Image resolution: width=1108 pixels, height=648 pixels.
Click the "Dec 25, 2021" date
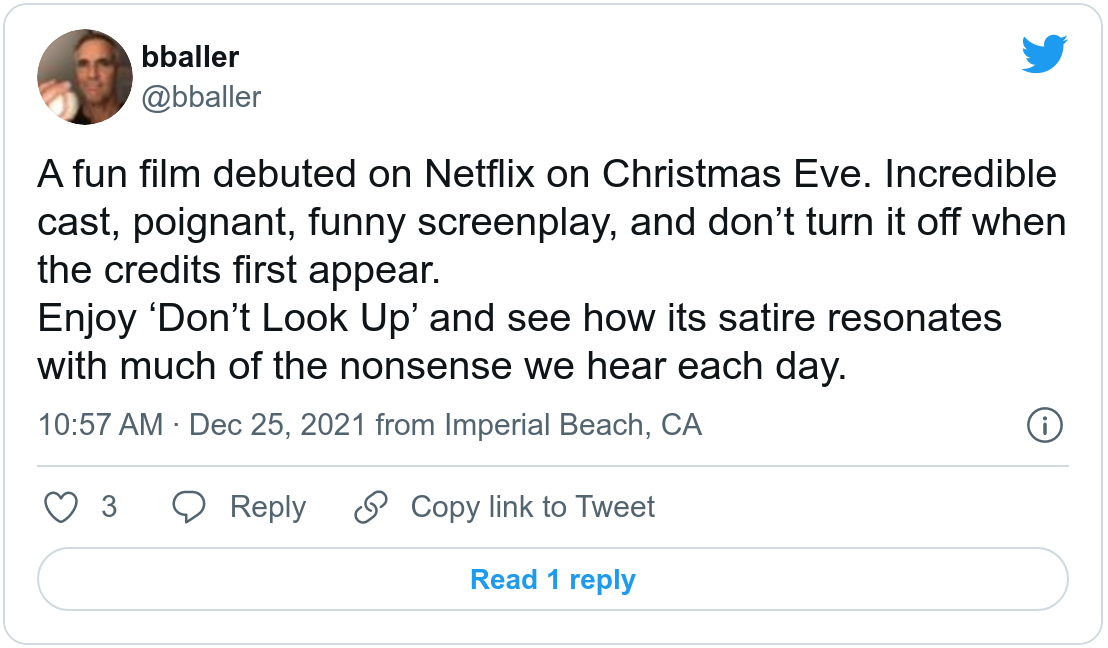278,425
